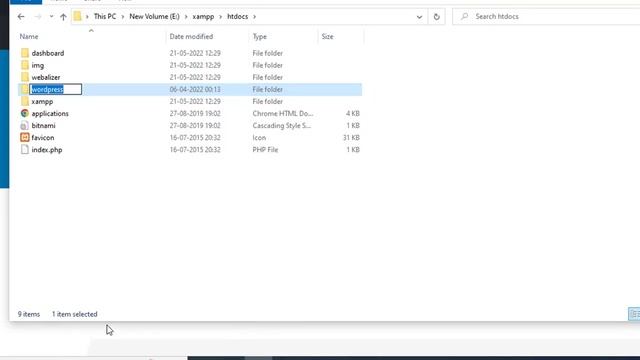Click the 1 item selected status text
The width and height of the screenshot is (640, 360).
(75, 314)
